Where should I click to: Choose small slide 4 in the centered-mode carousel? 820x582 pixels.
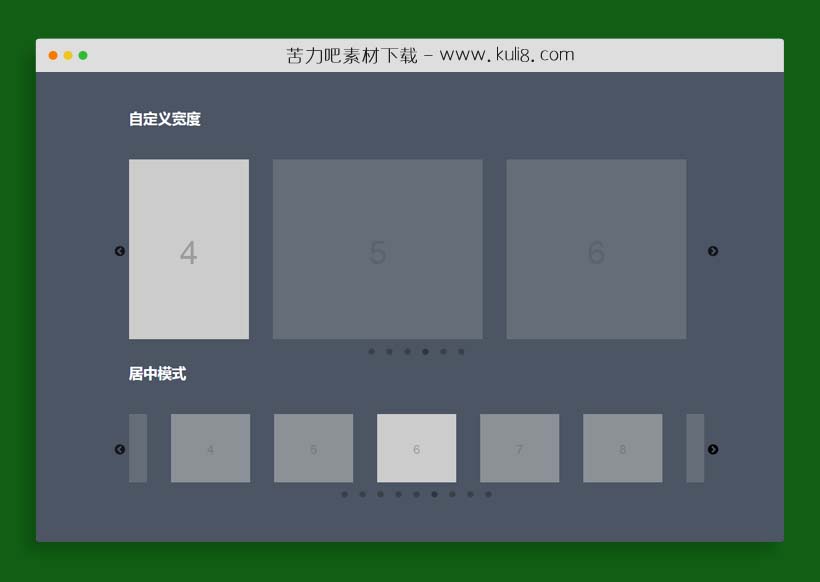tap(210, 448)
